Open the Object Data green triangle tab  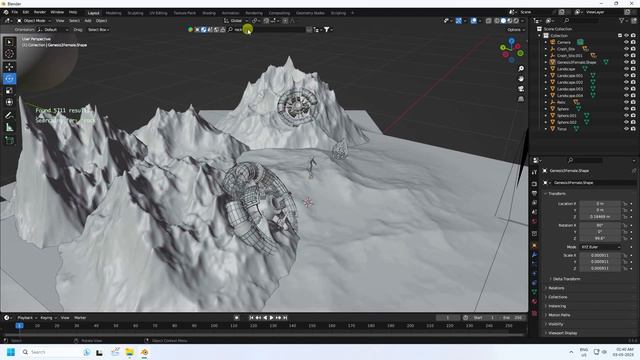[534, 292]
